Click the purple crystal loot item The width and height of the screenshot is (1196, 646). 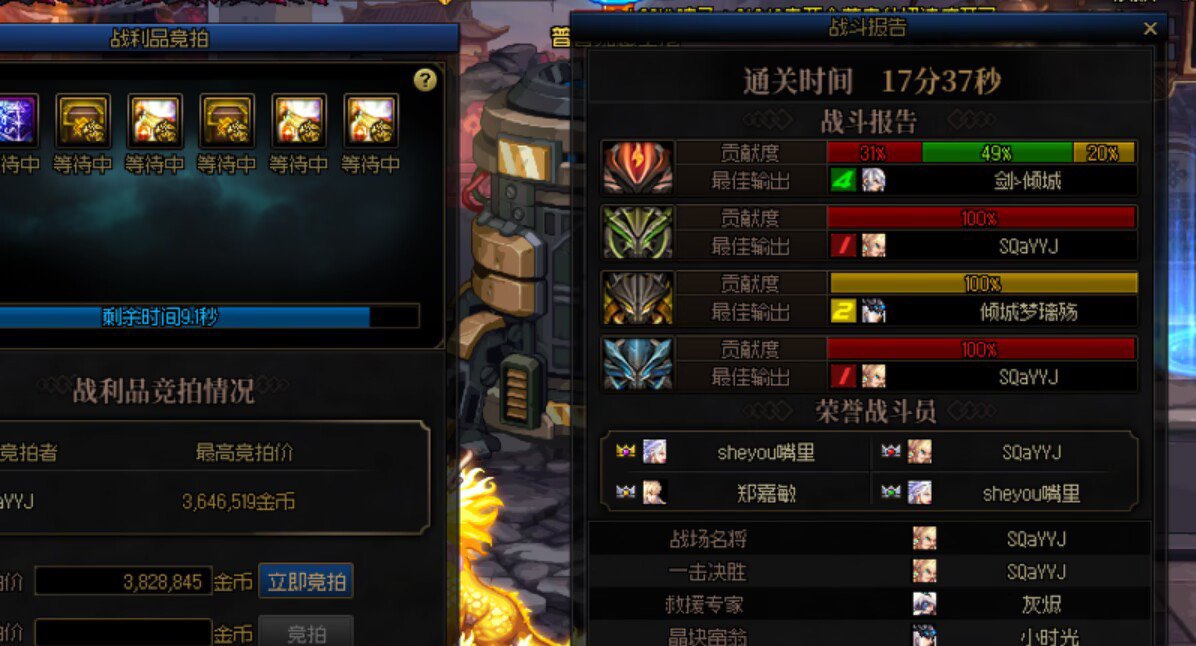point(17,121)
